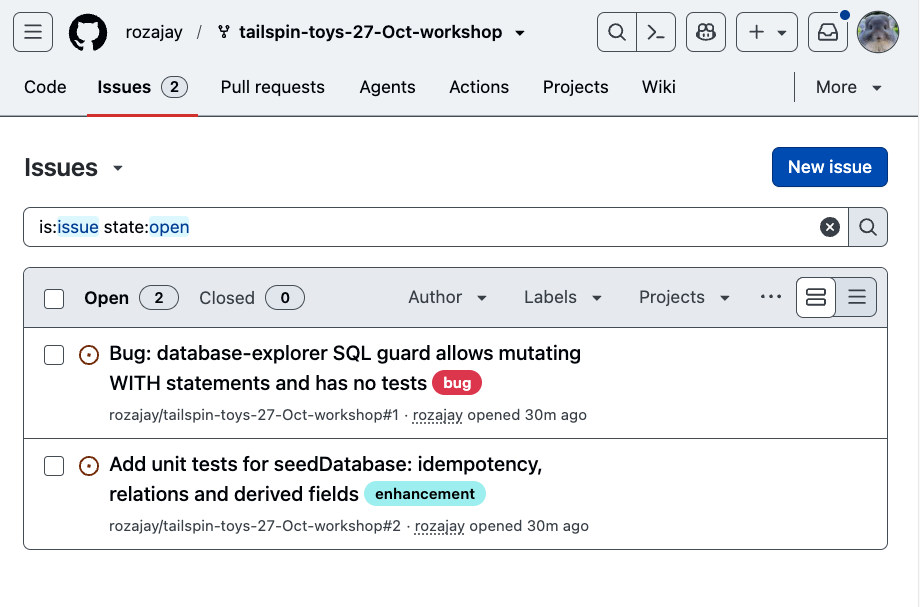Open the Code tab
This screenshot has height=607, width=920.
(45, 87)
